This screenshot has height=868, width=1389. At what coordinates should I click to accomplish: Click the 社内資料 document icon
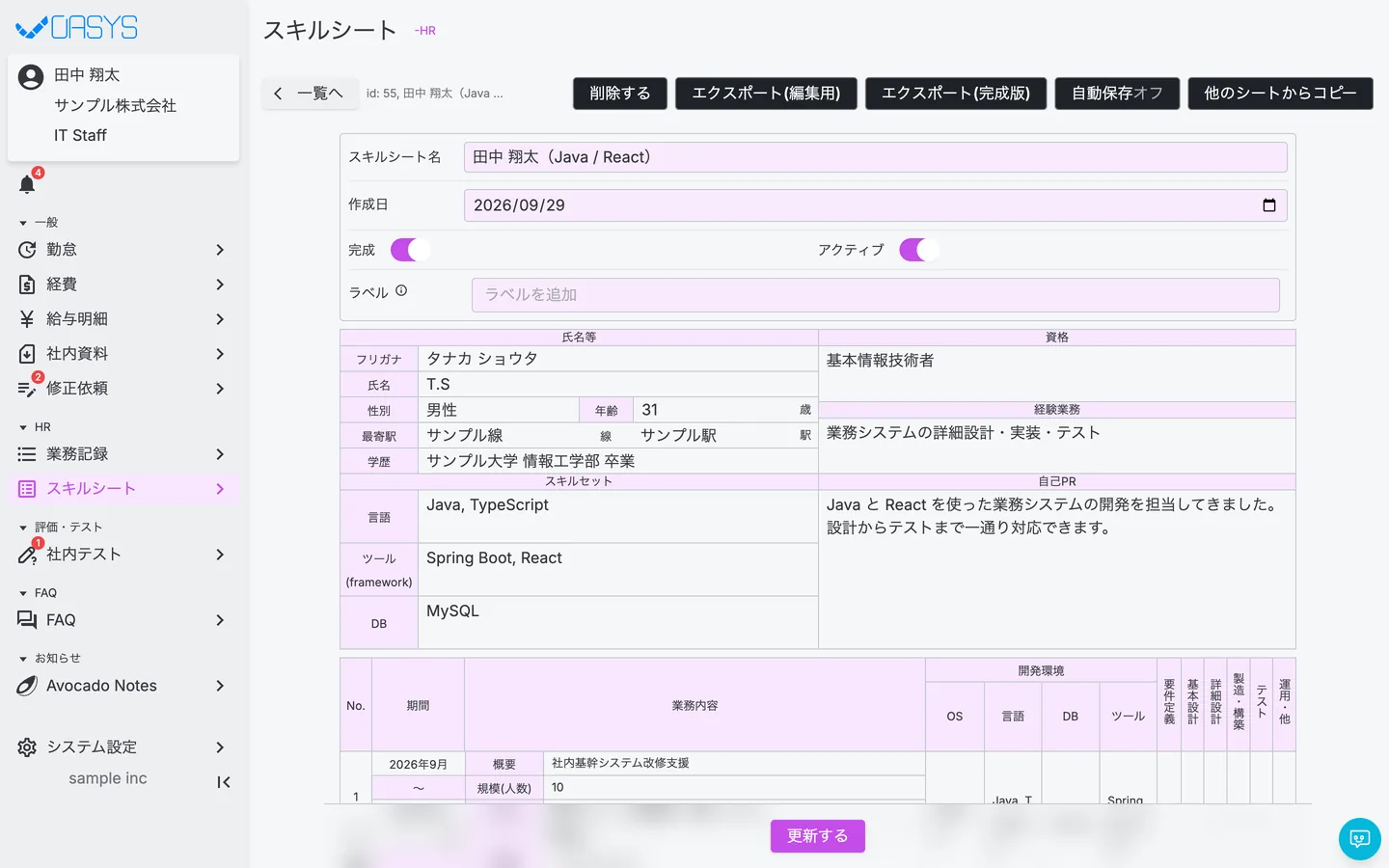27,354
